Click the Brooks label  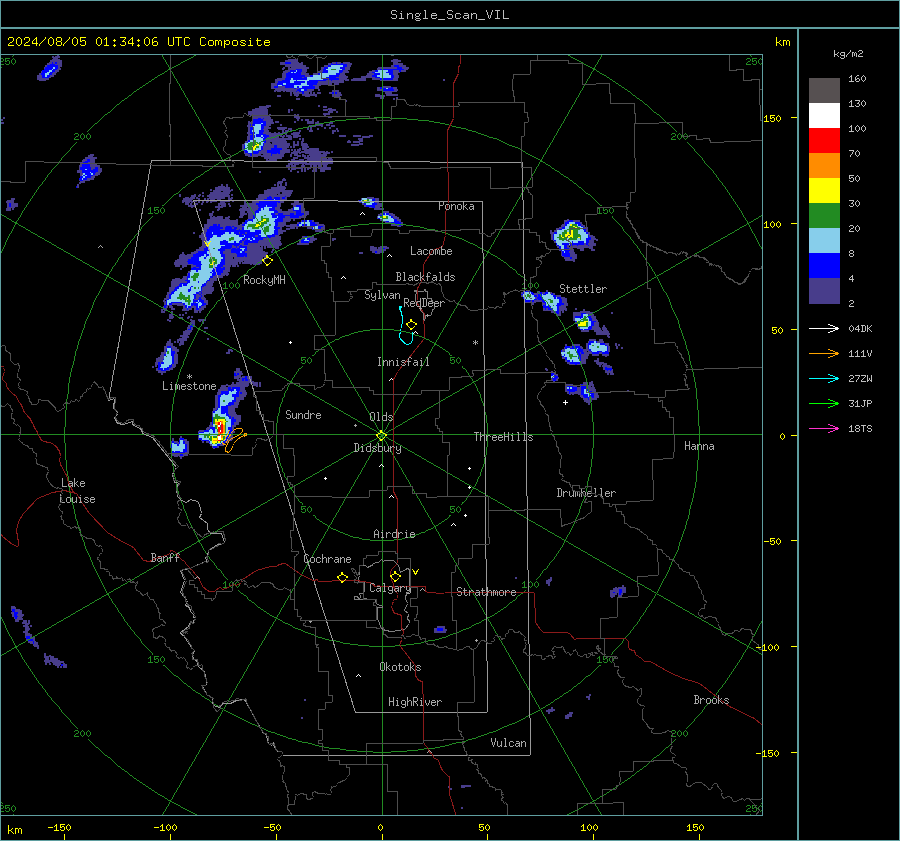click(x=711, y=700)
